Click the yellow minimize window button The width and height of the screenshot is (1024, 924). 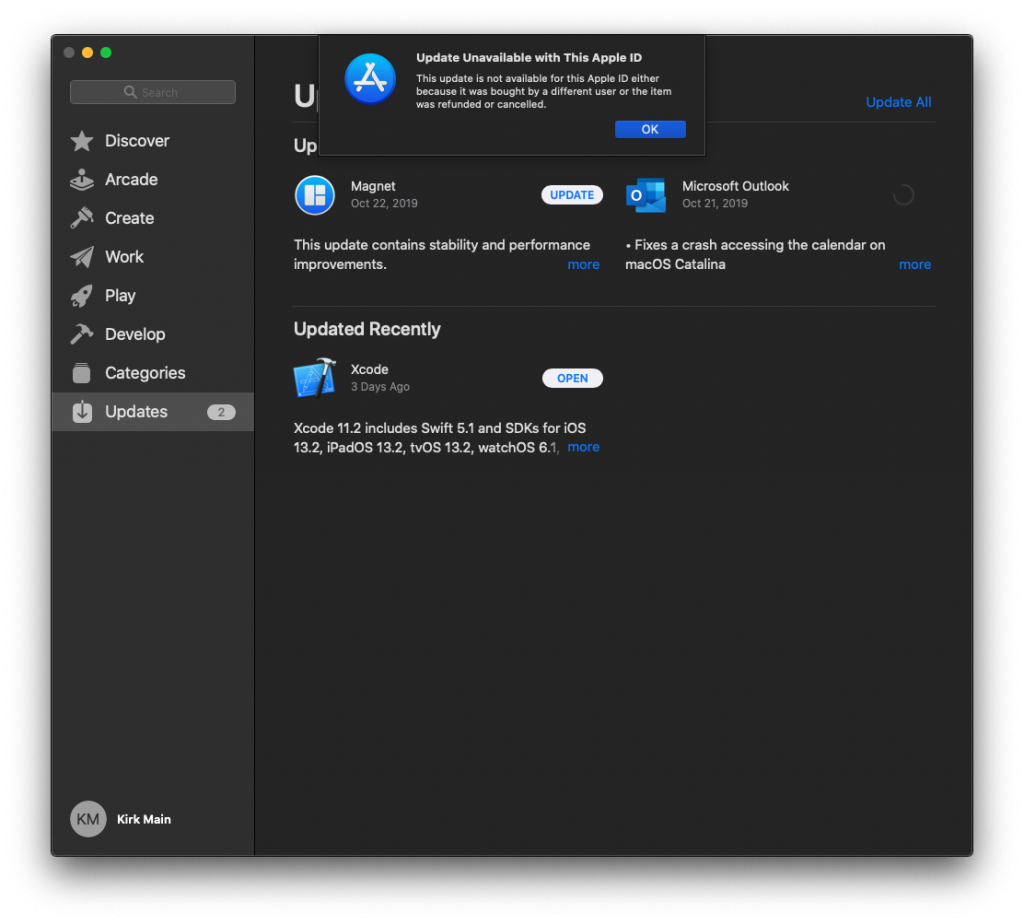pyautogui.click(x=88, y=52)
